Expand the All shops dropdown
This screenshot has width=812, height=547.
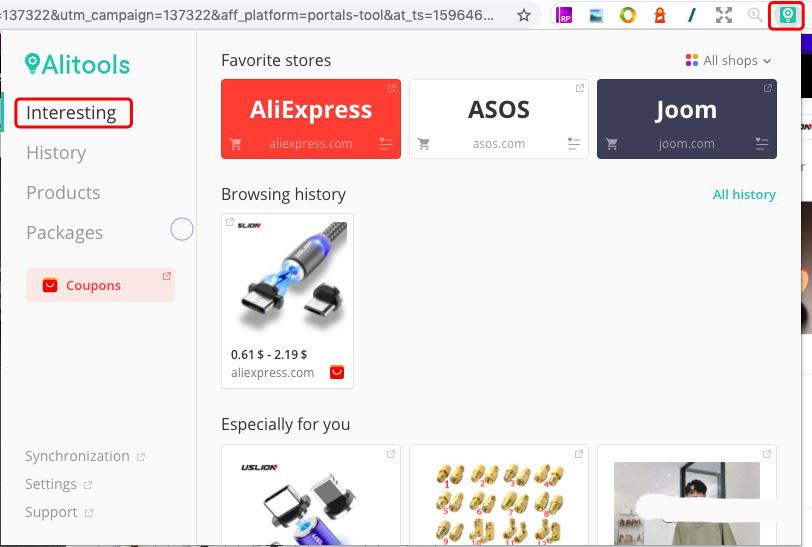pyautogui.click(x=728, y=61)
